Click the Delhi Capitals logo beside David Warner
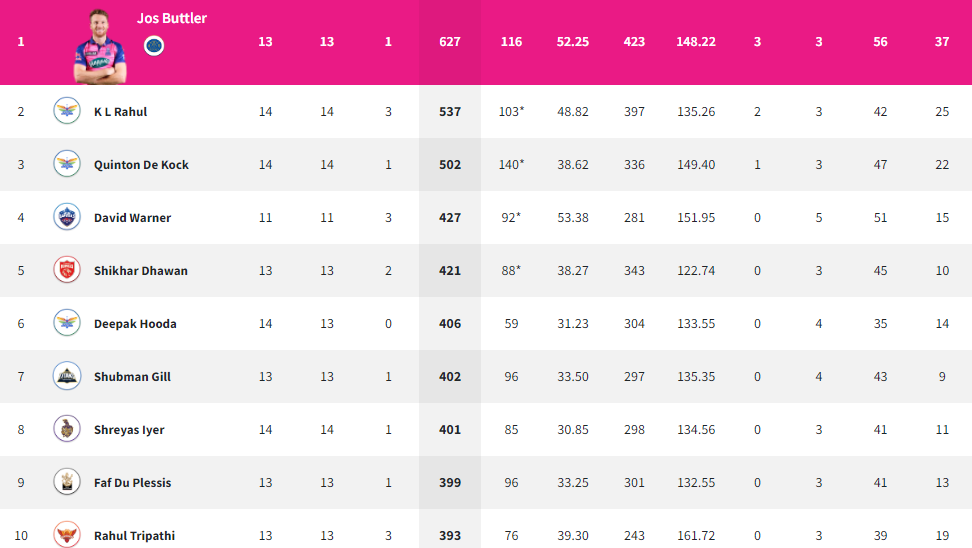This screenshot has width=972, height=548. 67,217
